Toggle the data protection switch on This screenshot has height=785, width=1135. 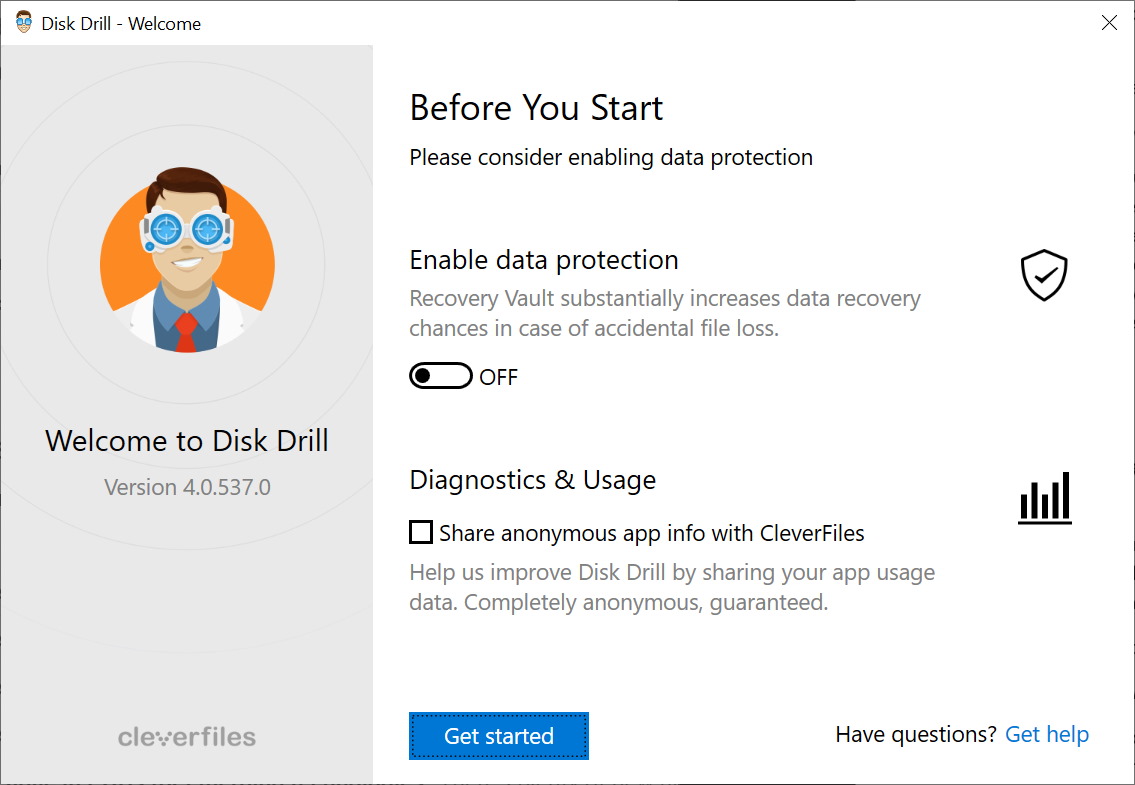pyautogui.click(x=441, y=376)
